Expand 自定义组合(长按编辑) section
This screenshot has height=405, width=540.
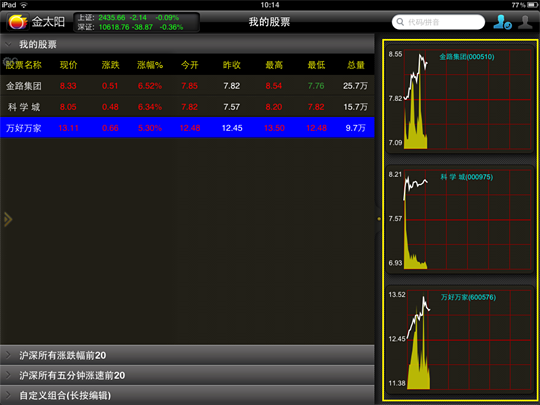187,395
